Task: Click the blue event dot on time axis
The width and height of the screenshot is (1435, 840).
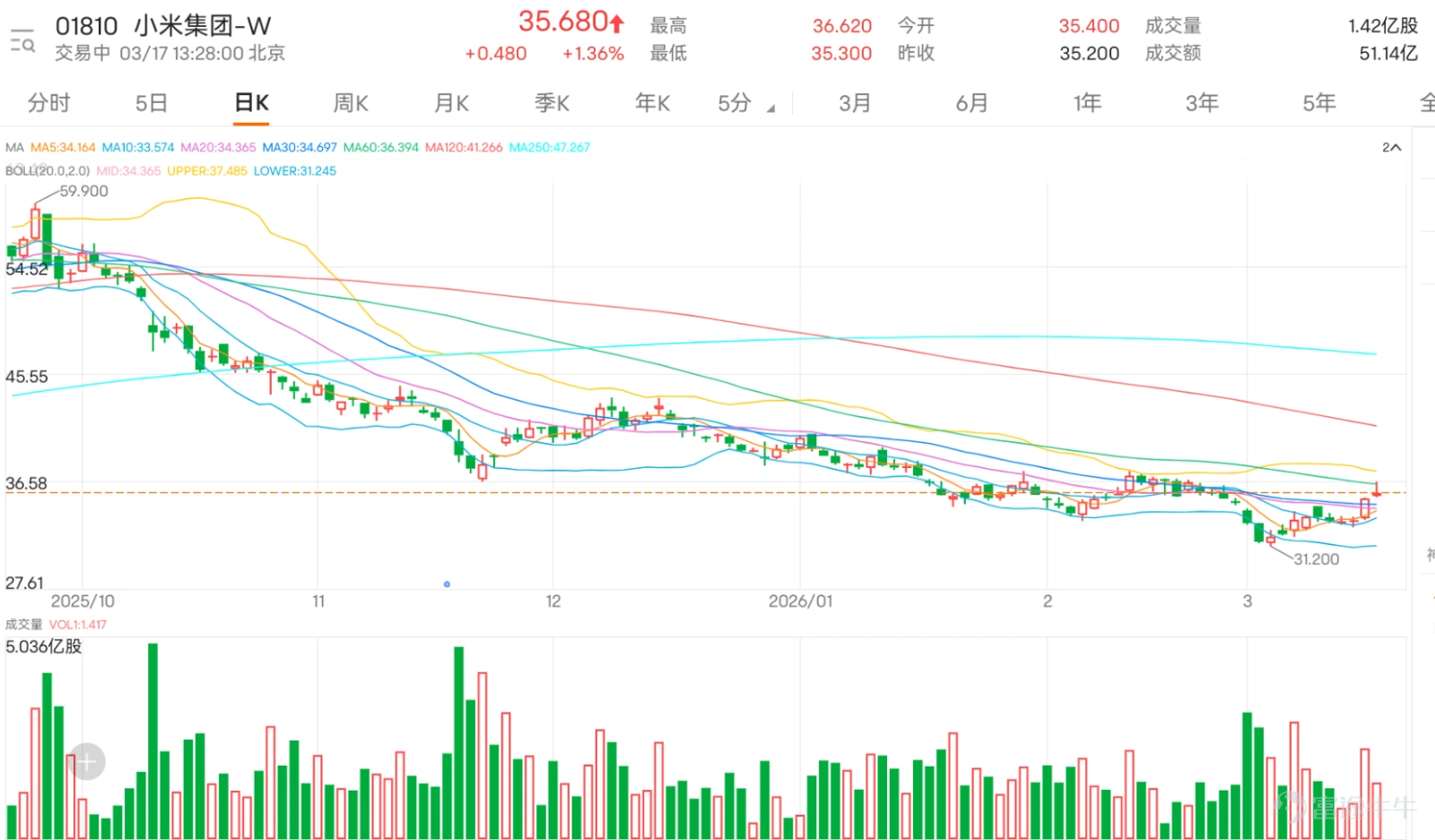Action: tap(447, 584)
